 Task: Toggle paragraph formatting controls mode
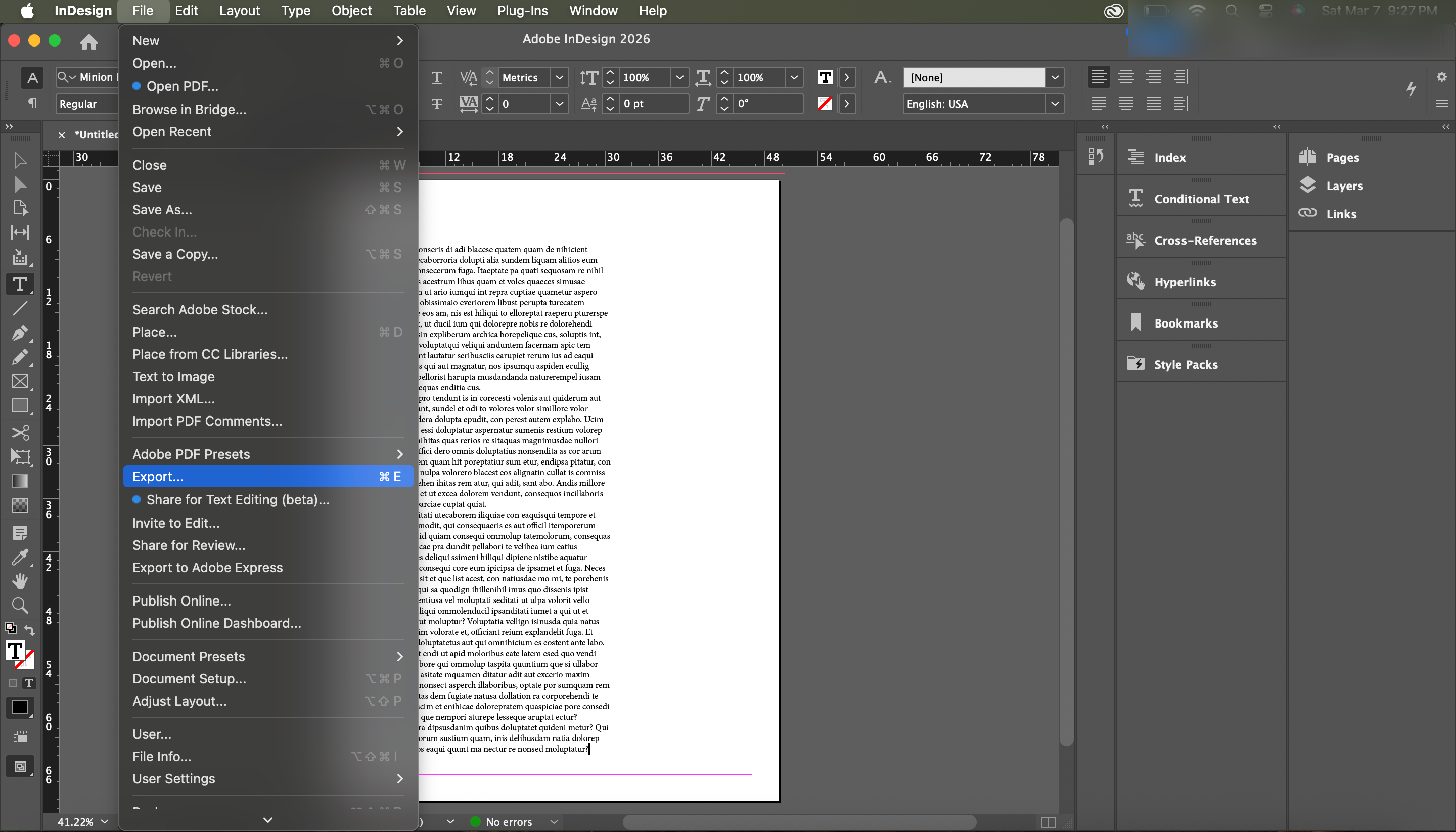[32, 104]
